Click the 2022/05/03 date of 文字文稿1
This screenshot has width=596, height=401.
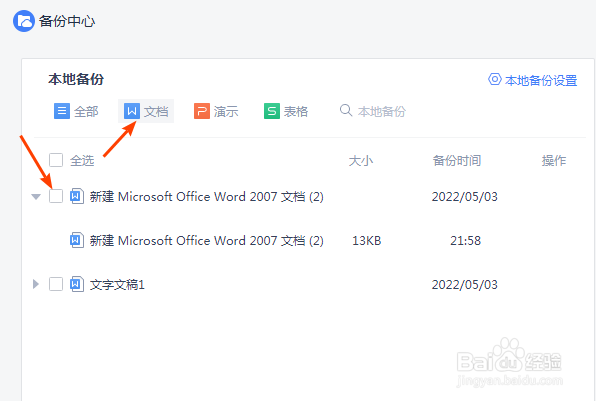point(464,284)
